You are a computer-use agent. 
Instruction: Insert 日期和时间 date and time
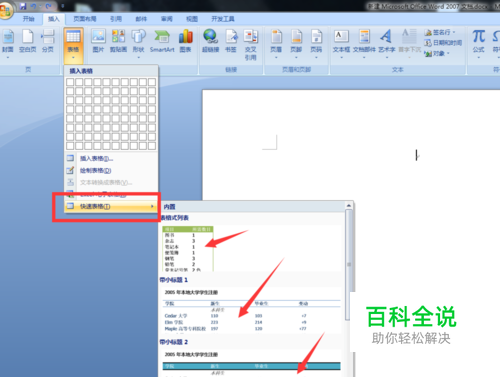(443, 43)
